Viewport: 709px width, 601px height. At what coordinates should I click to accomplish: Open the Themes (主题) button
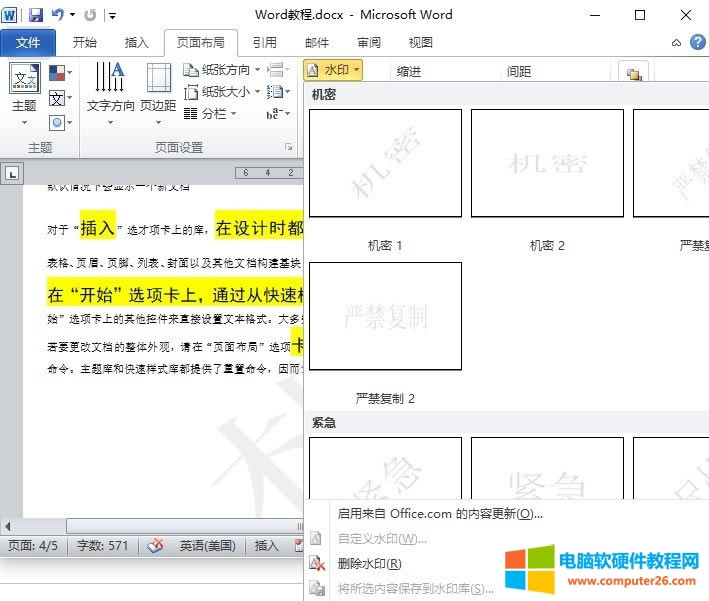click(x=24, y=90)
